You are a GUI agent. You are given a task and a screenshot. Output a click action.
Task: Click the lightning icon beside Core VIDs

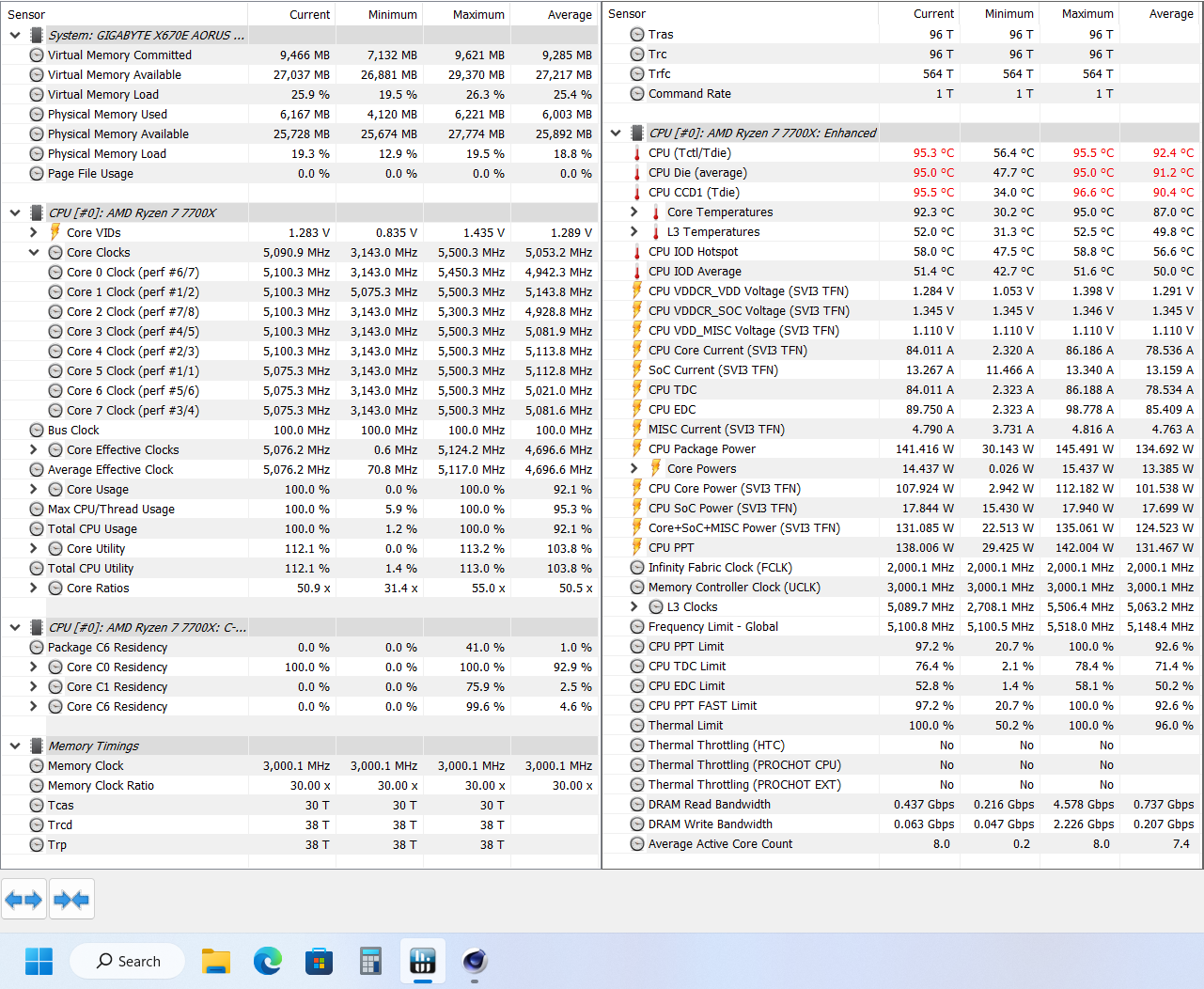(x=55, y=232)
